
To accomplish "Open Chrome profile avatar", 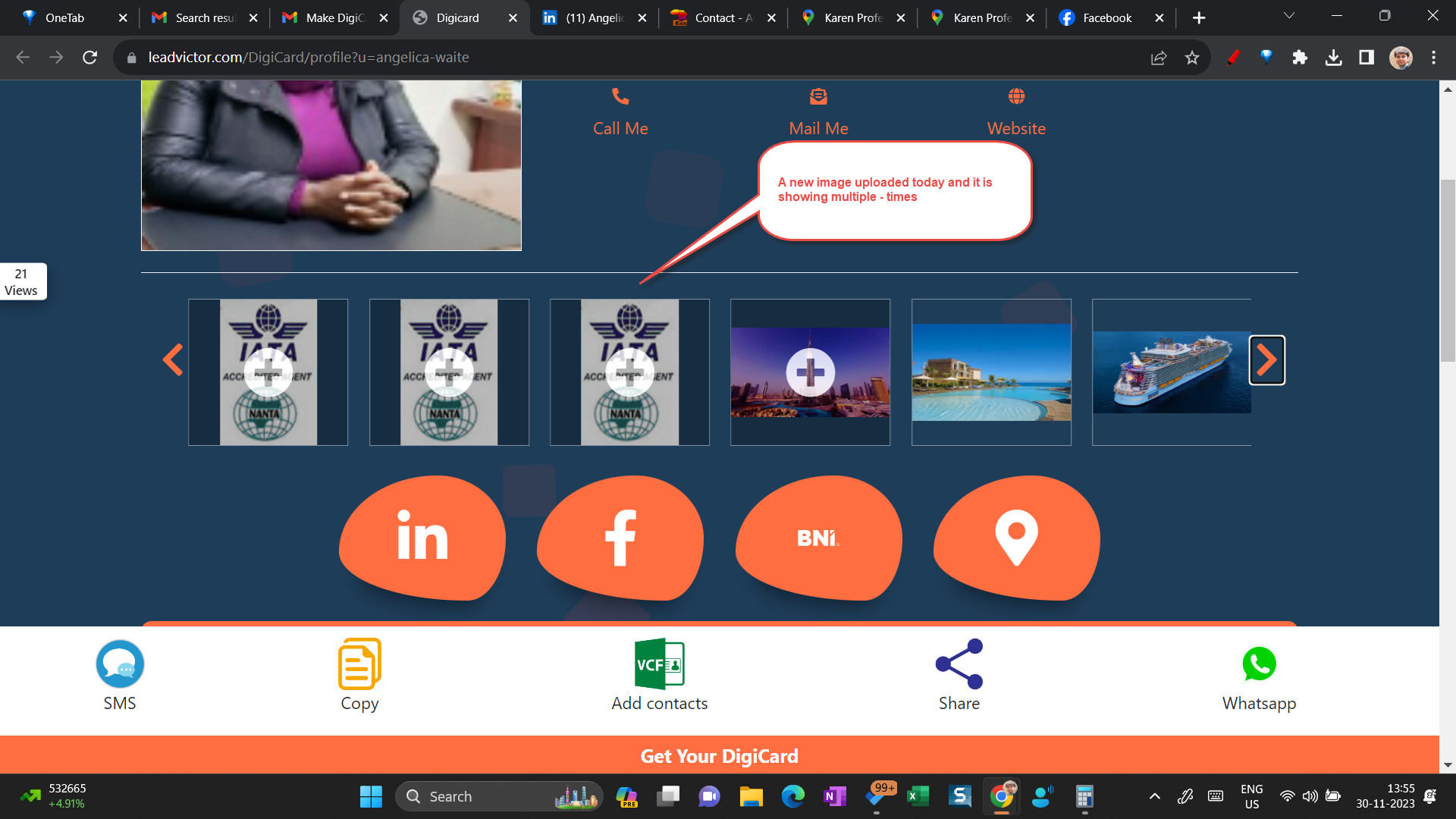I will tap(1401, 58).
